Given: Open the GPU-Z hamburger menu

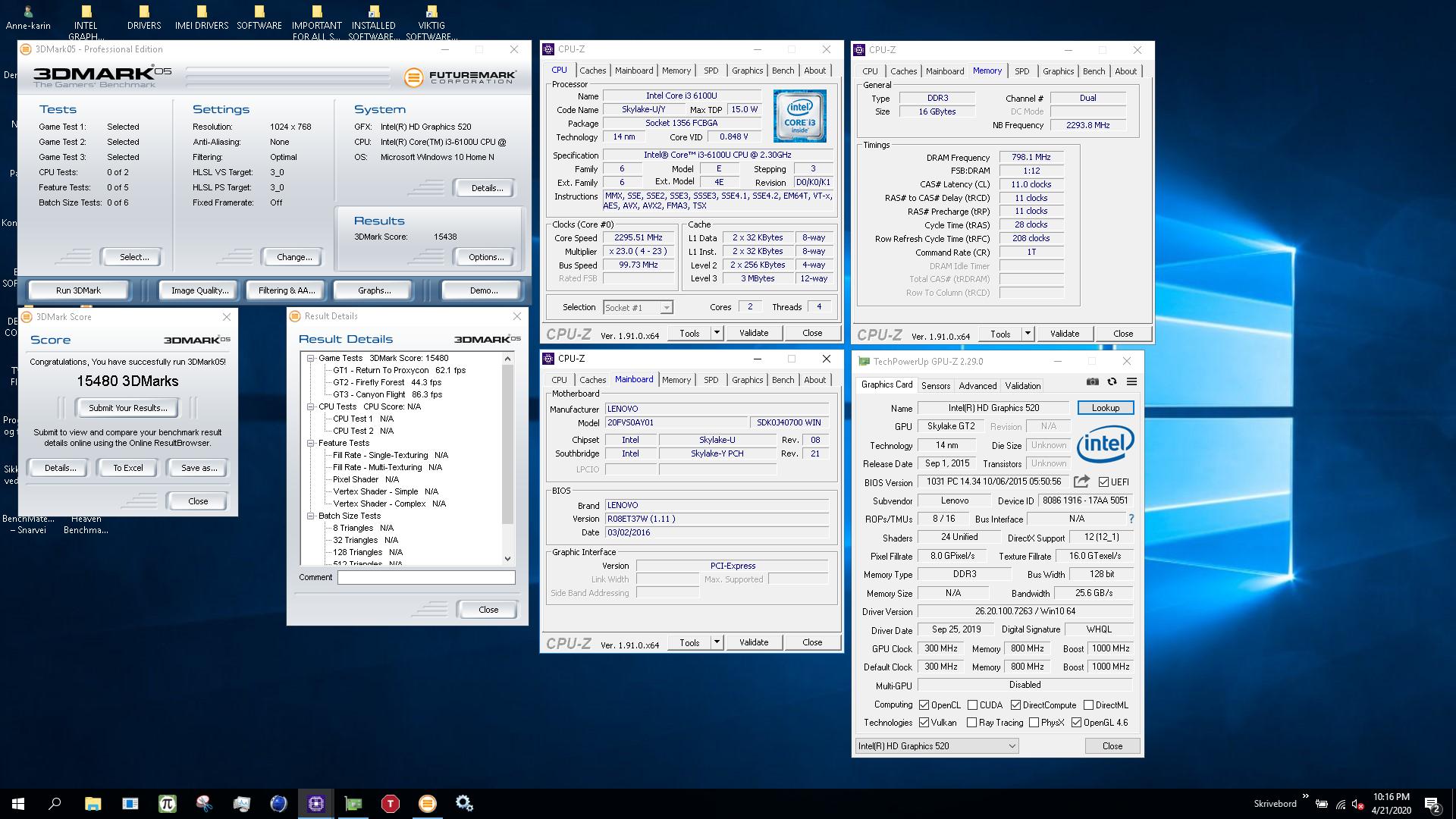Looking at the screenshot, I should coord(1131,381).
